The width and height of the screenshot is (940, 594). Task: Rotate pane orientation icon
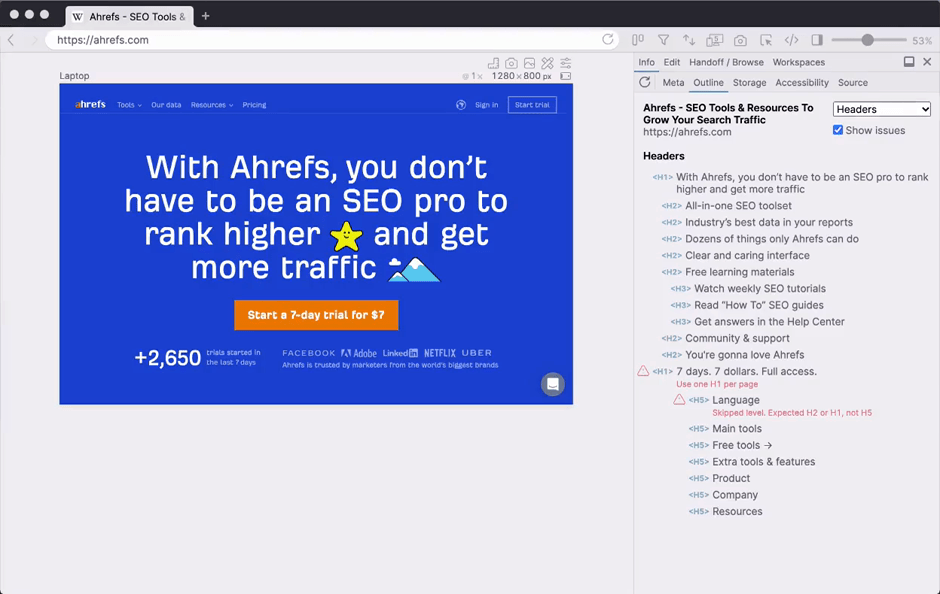[565, 76]
